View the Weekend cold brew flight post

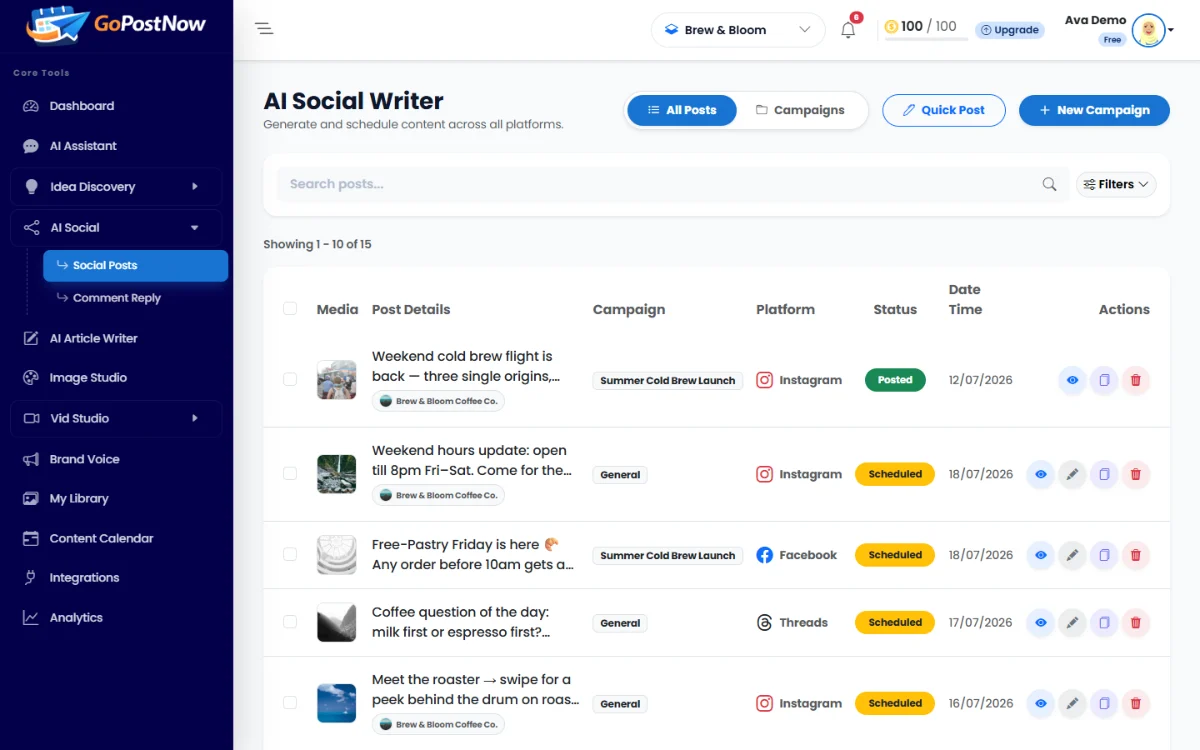pyautogui.click(x=1072, y=380)
